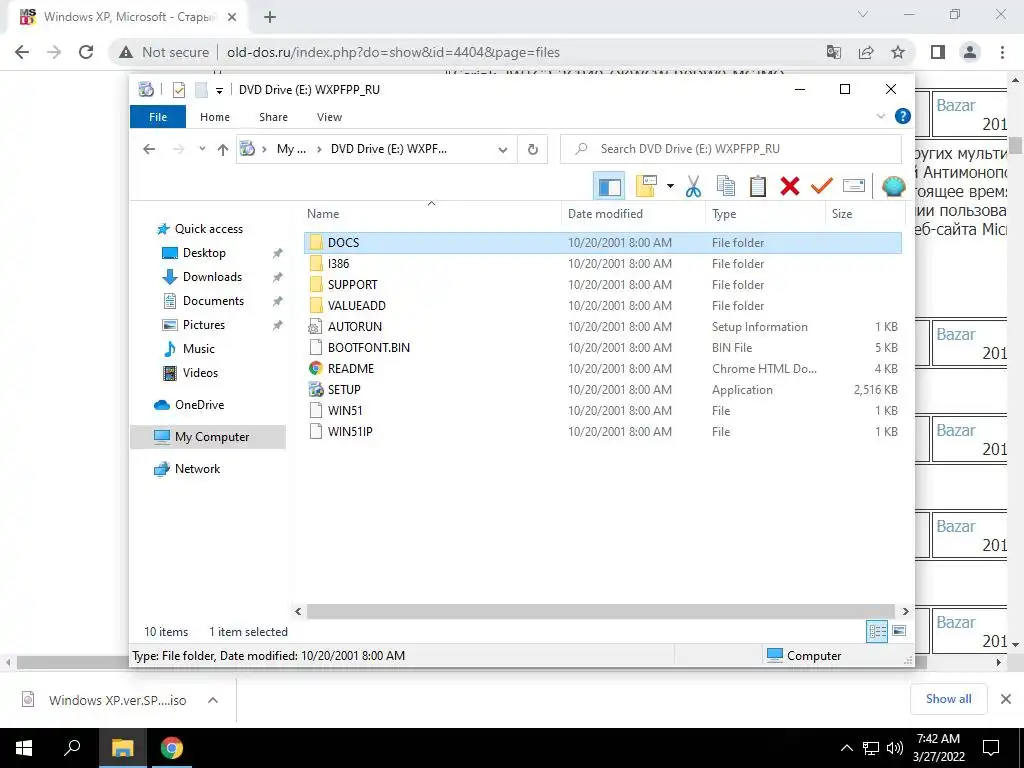Open the Share ribbon tab
The image size is (1024, 768).
[273, 117]
